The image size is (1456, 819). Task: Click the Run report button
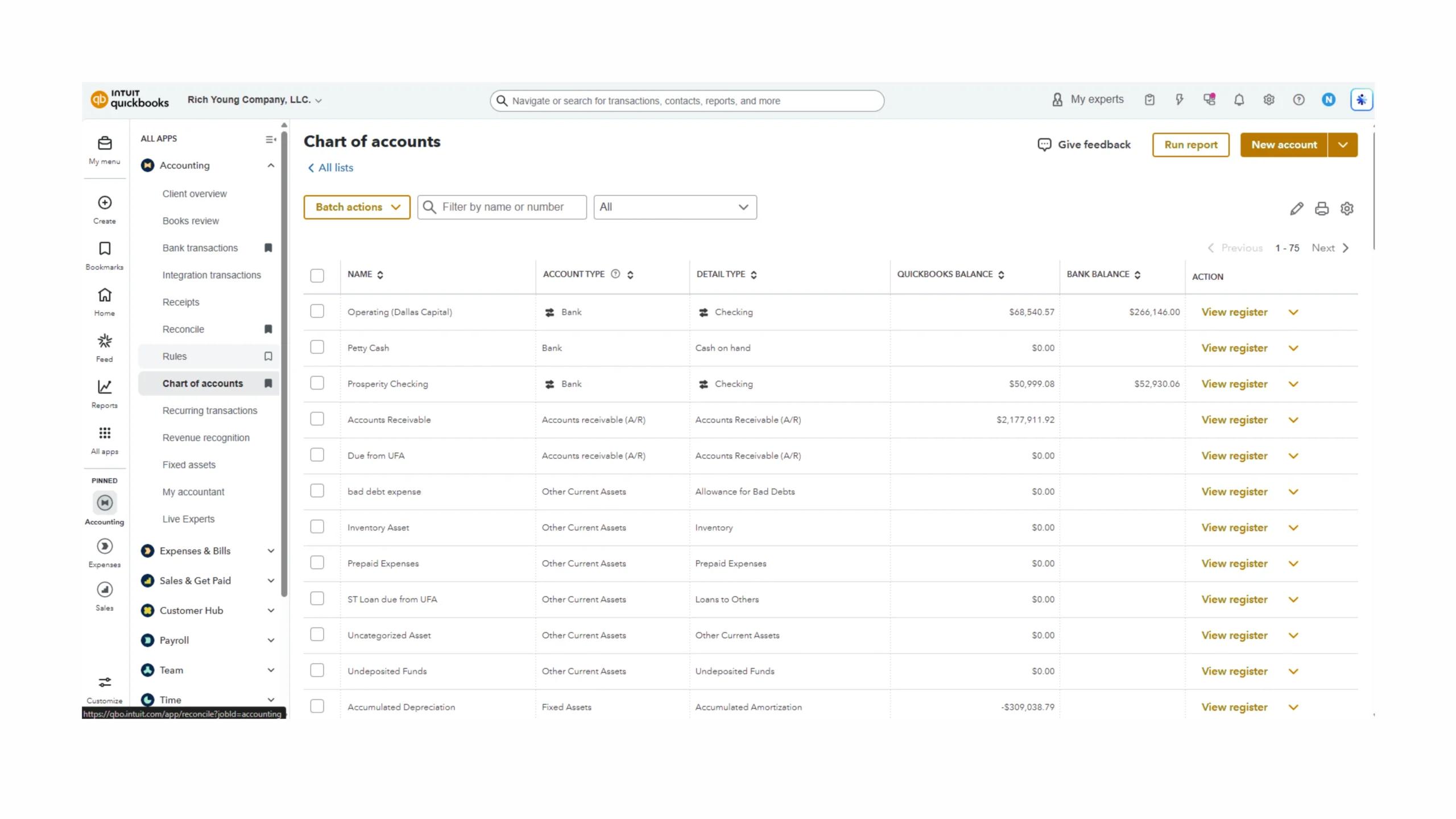pos(1190,144)
